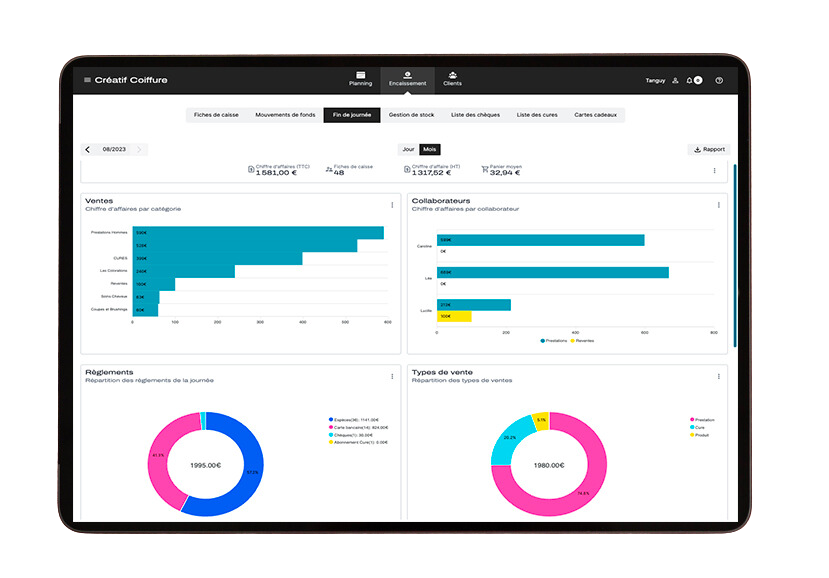The width and height of the screenshot is (829, 578).
Task: Download the Rapport
Action: coord(709,149)
